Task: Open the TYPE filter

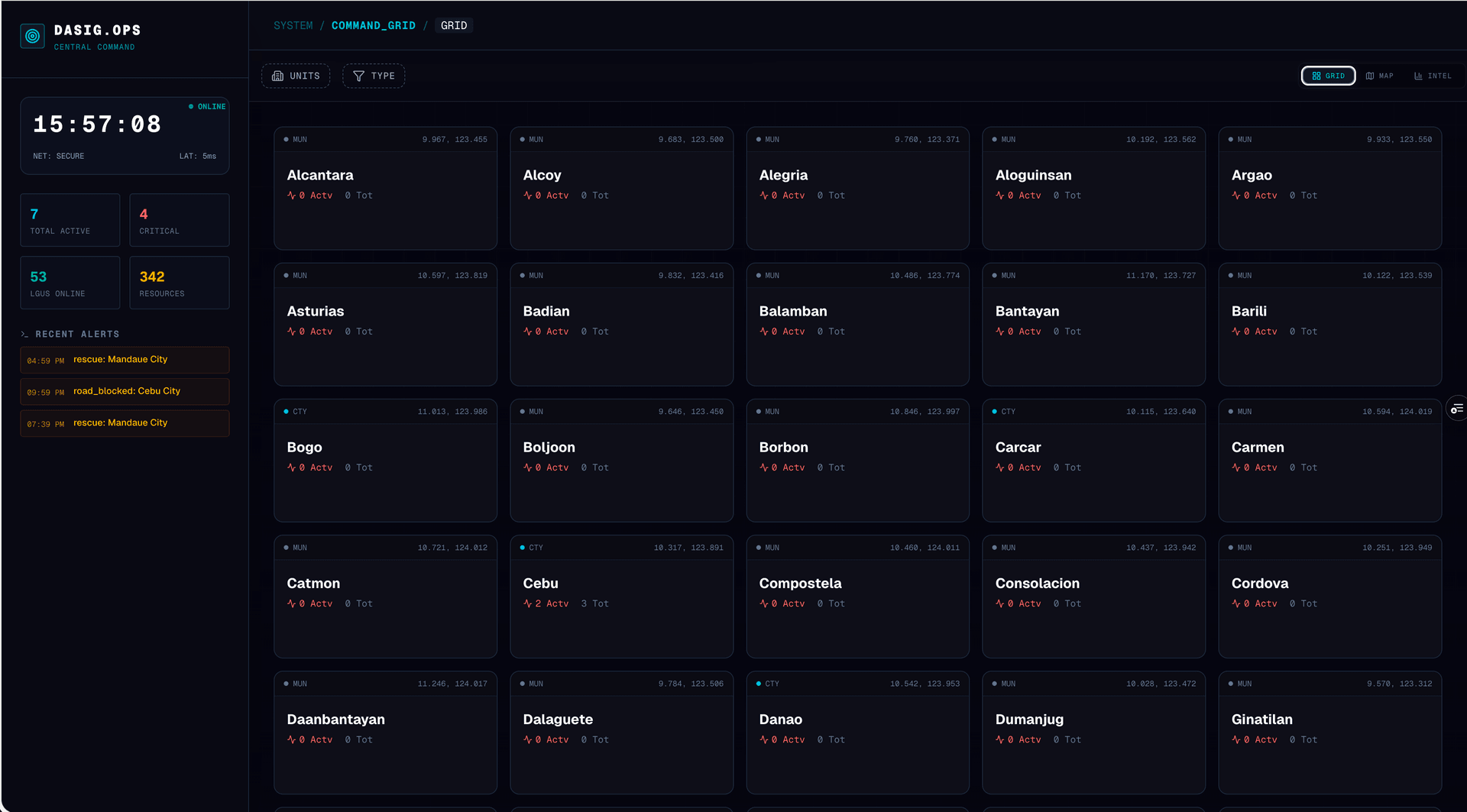Action: [374, 76]
